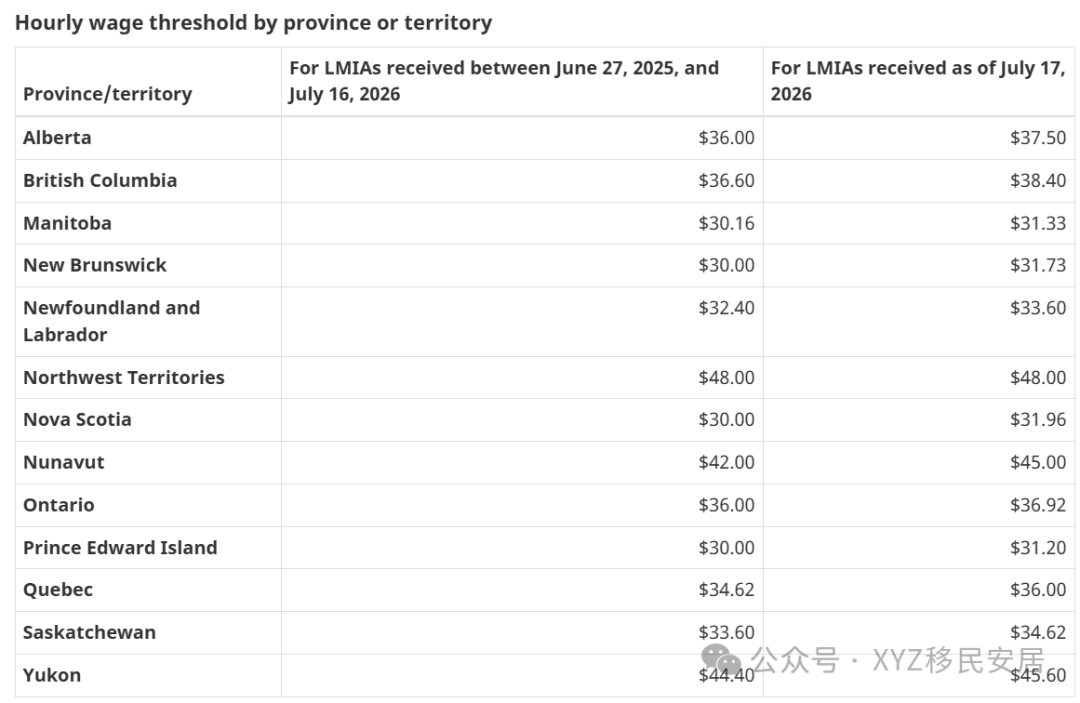Click the table title heading text
Viewport: 1080px width, 703px height.
253,23
